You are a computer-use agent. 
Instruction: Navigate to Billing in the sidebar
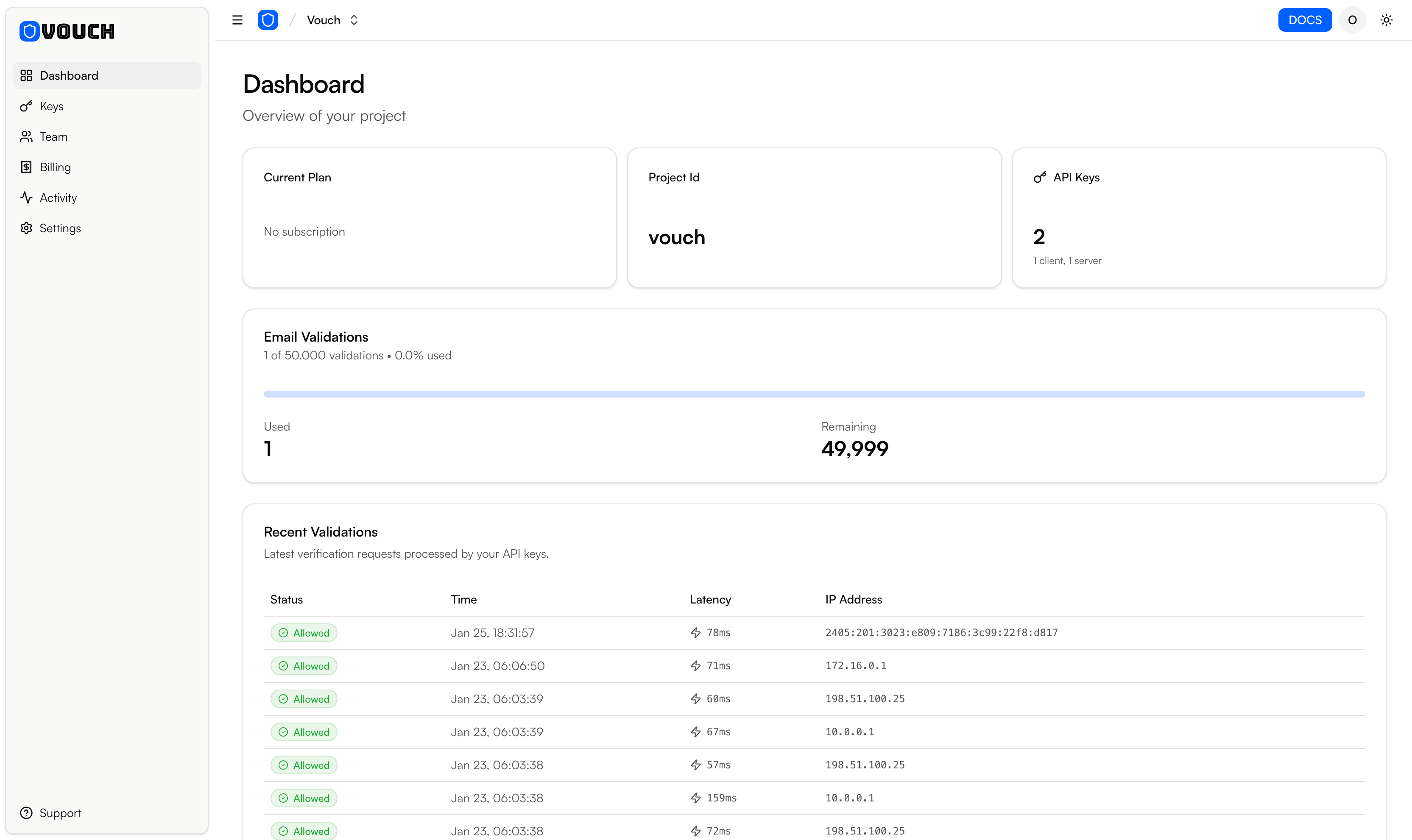(55, 167)
